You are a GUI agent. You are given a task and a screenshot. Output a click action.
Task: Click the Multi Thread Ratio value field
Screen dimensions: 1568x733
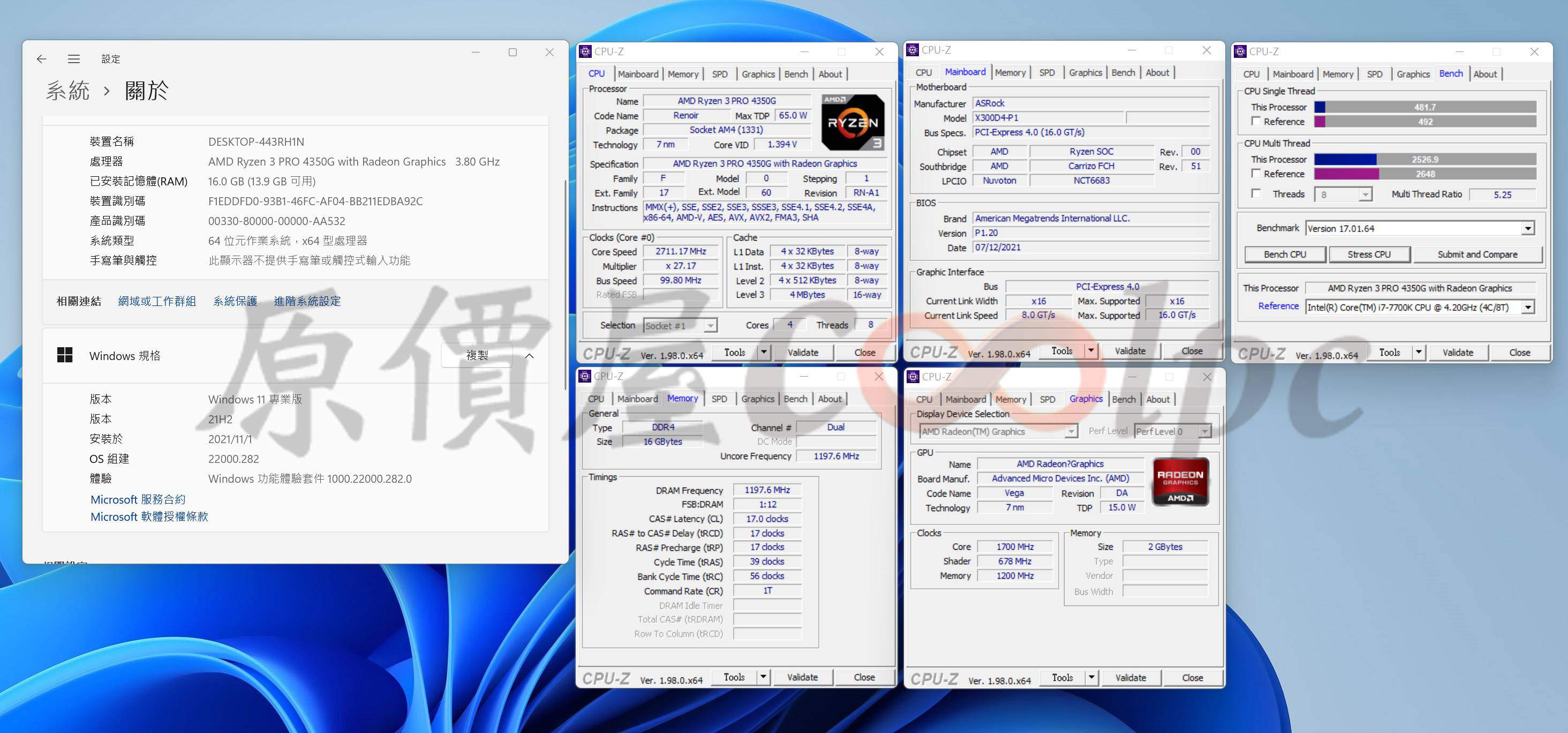tap(1502, 195)
